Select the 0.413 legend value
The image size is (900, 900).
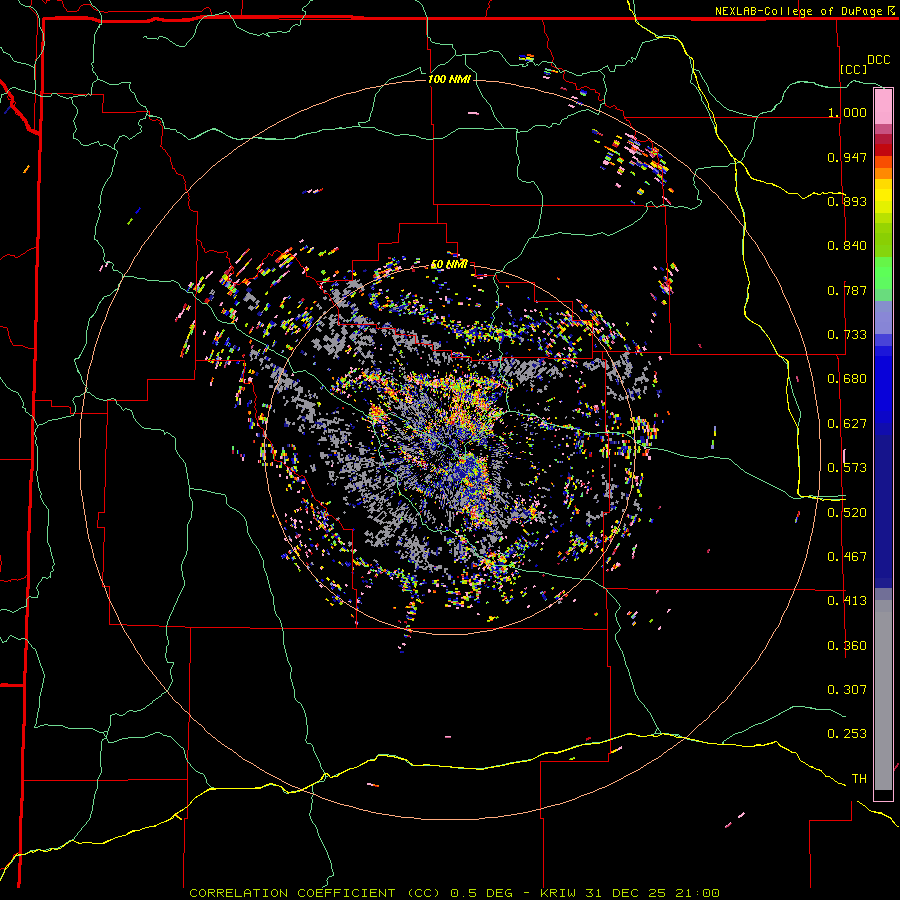tap(847, 601)
